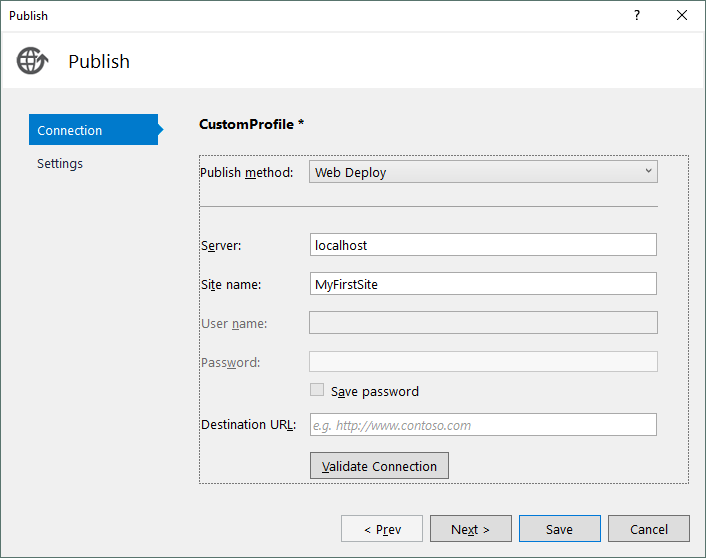Switch to the Settings tab
This screenshot has width=706, height=558.
pyautogui.click(x=60, y=163)
